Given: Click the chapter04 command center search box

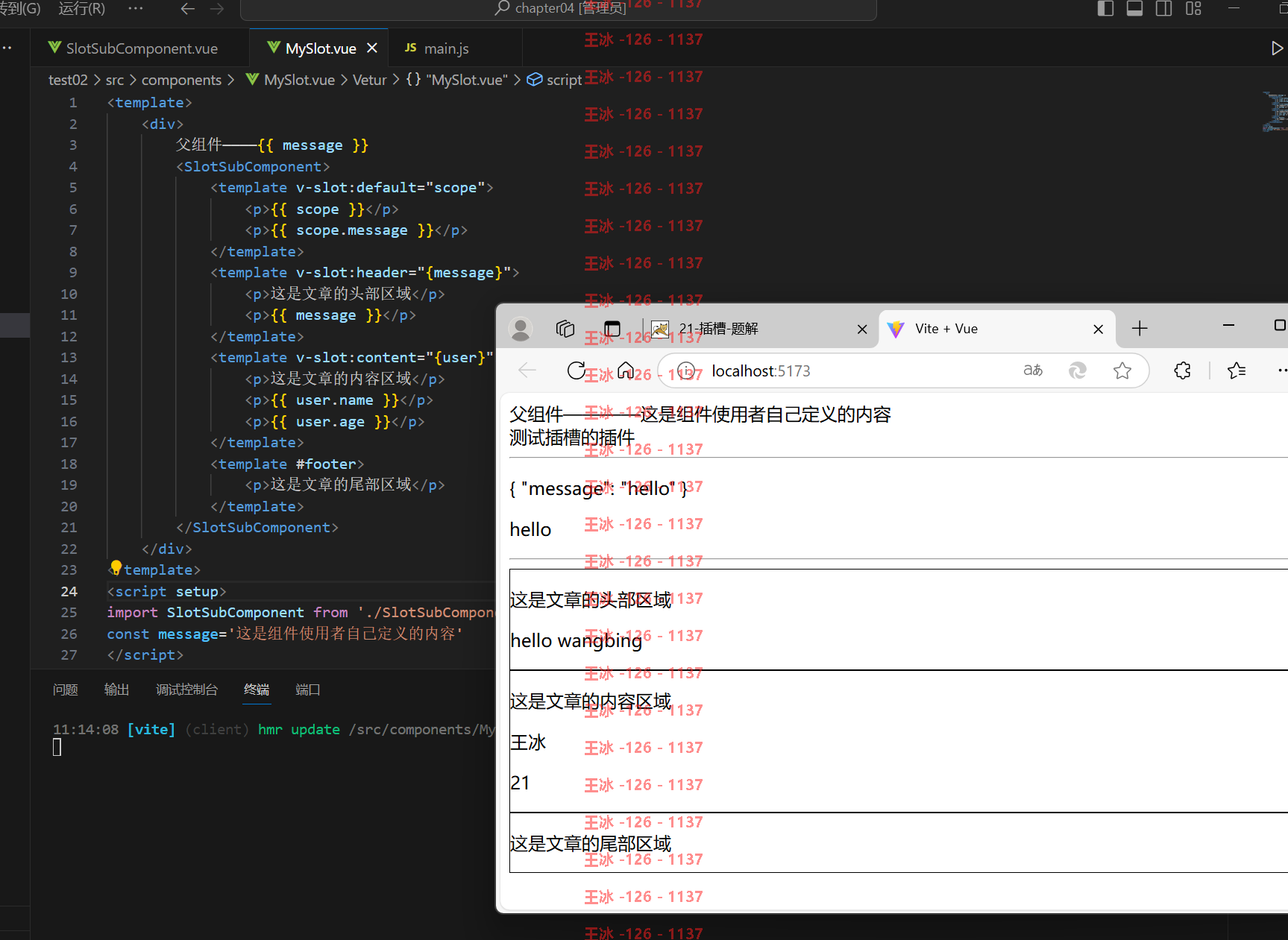Looking at the screenshot, I should coord(559,9).
